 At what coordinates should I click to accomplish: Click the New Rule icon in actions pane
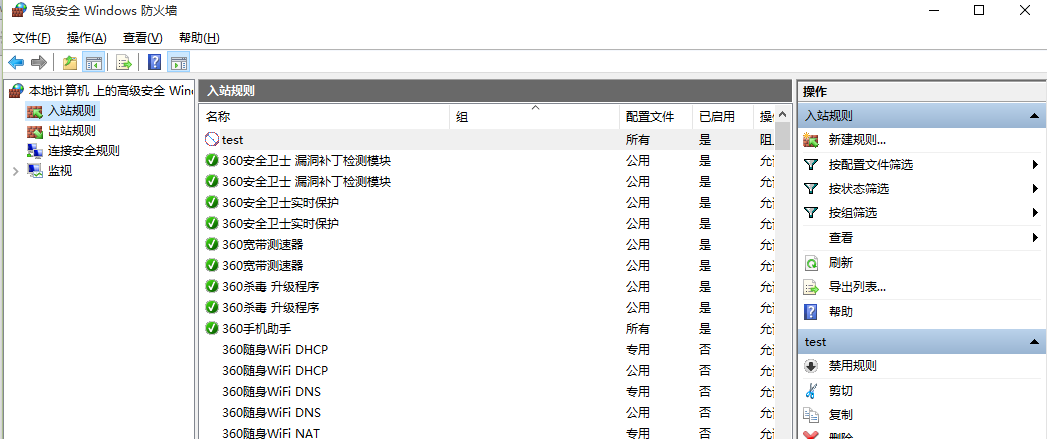click(811, 140)
